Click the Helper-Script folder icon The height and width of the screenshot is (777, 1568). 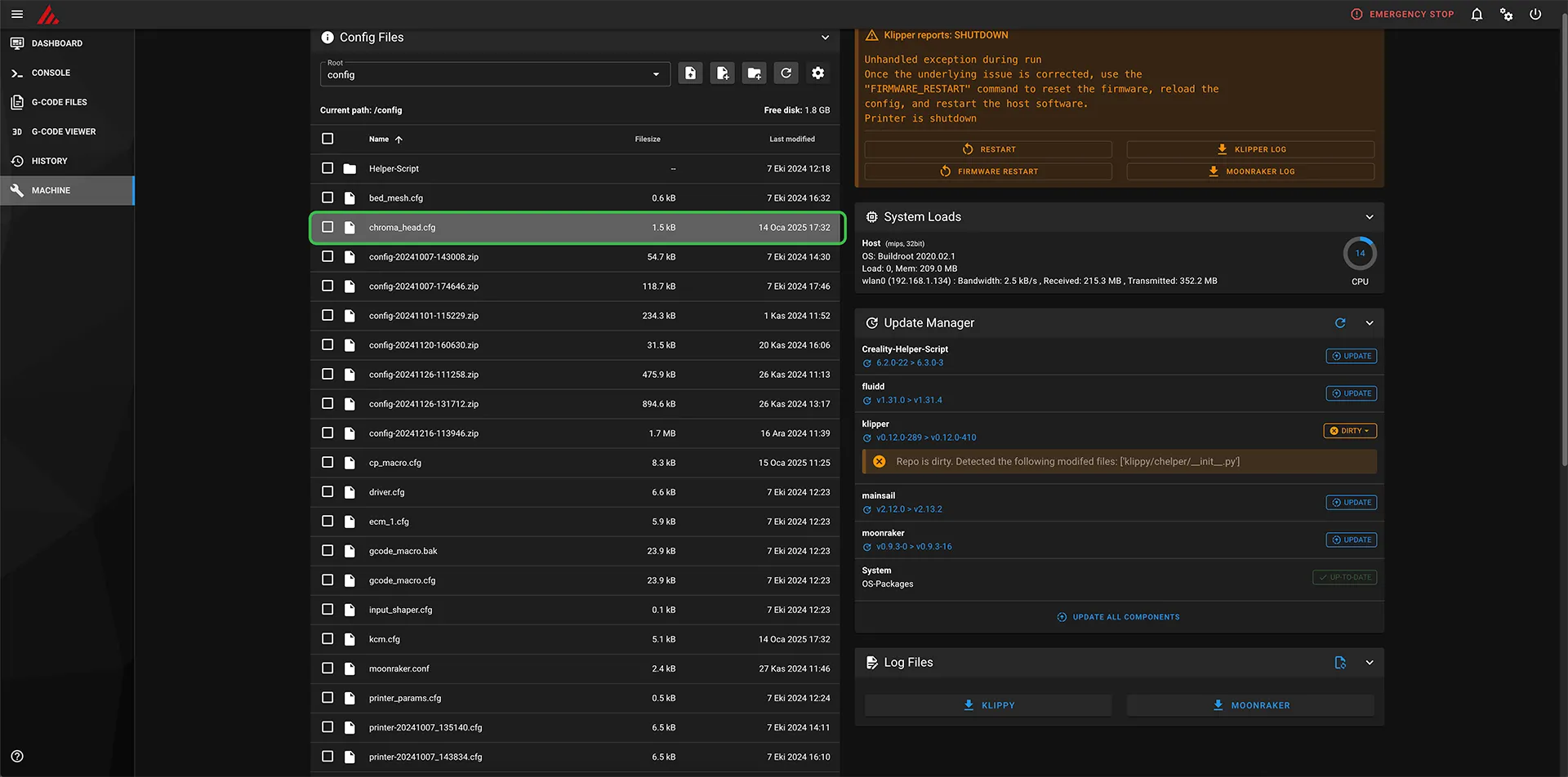[x=350, y=168]
